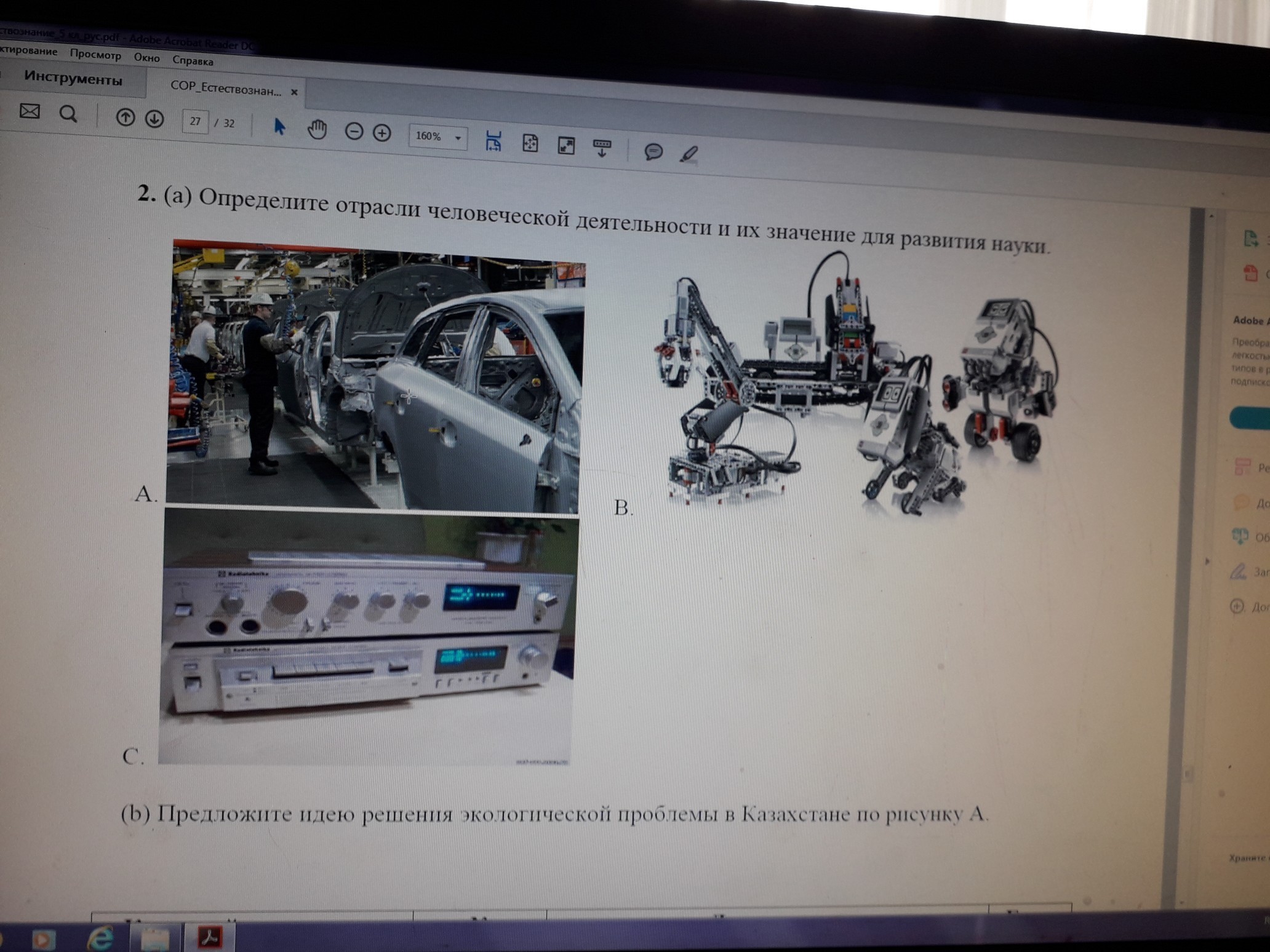Viewport: 1270px width, 952px height.
Task: Switch to the Инструменты tab
Action: pyautogui.click(x=73, y=79)
